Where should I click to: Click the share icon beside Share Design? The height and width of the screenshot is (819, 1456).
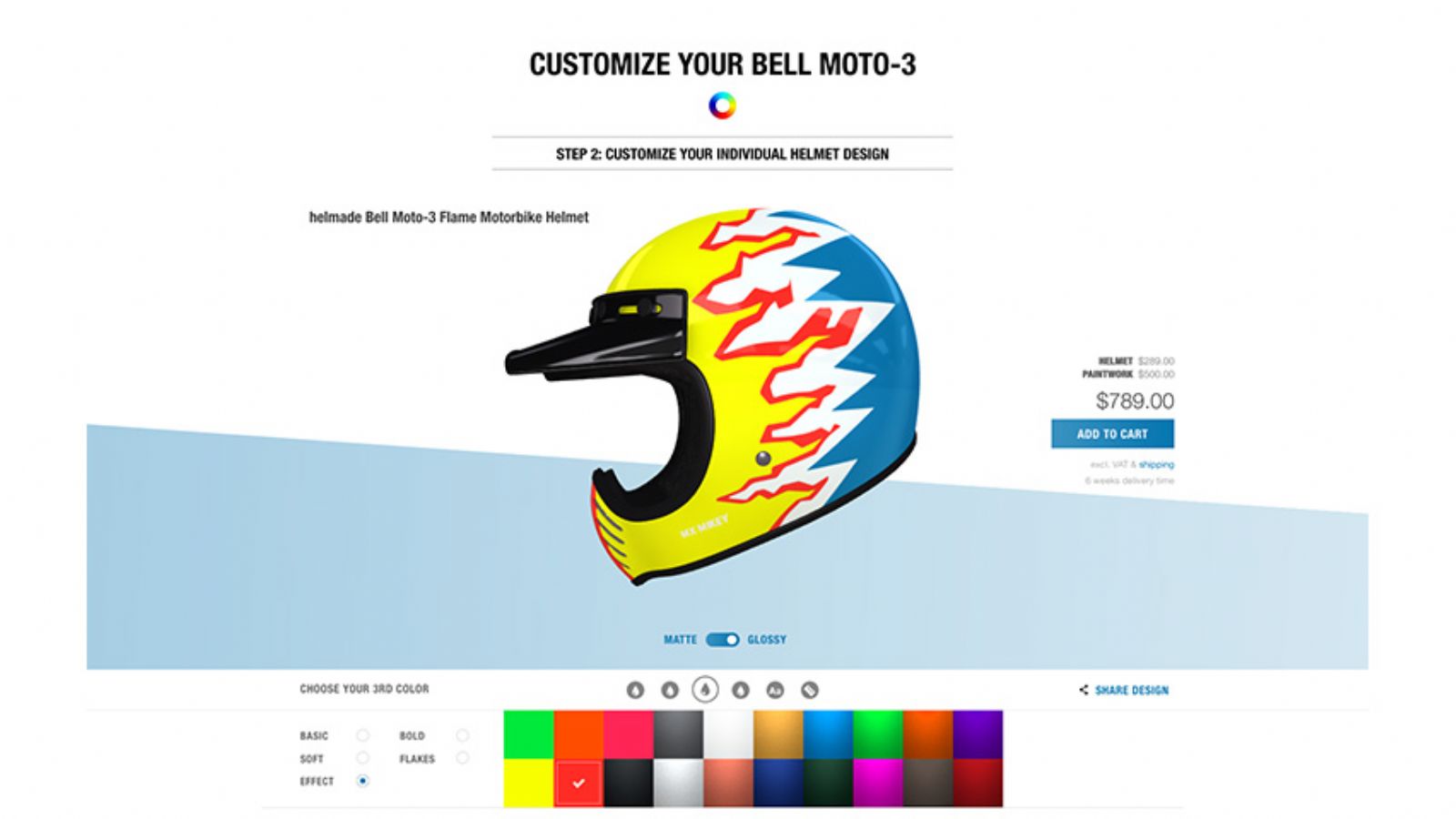1084,690
